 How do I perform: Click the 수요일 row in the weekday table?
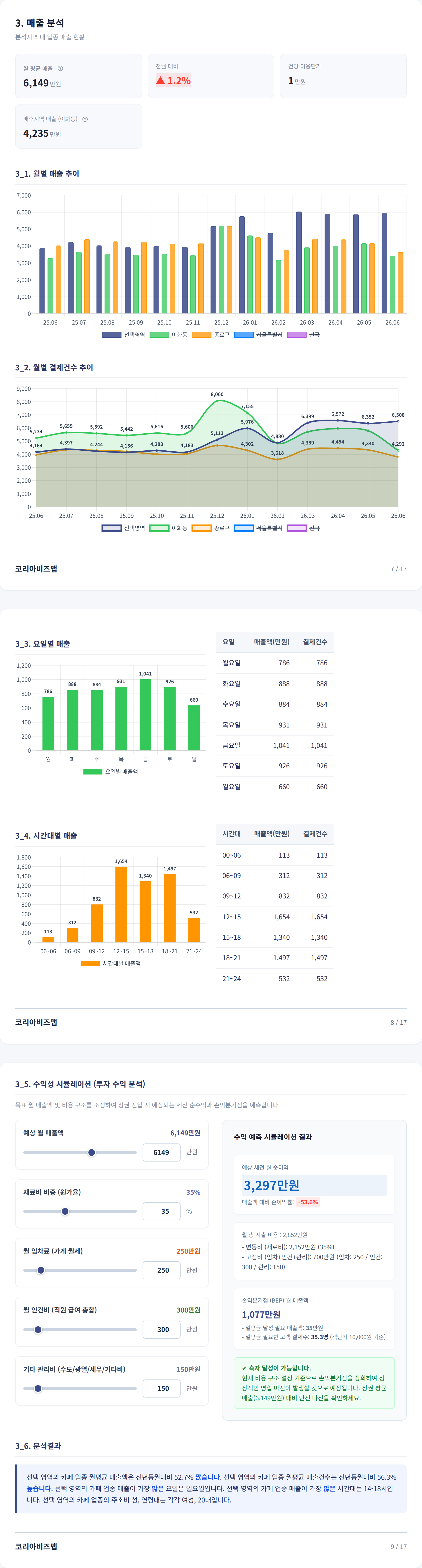[x=275, y=704]
